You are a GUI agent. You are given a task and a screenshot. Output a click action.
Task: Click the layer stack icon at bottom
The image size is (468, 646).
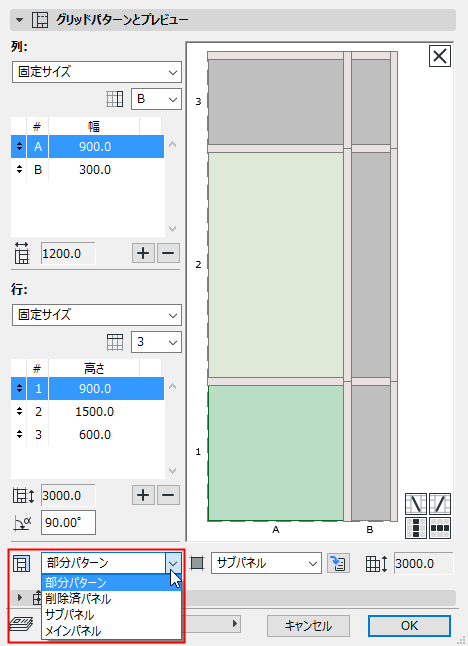pos(21,624)
